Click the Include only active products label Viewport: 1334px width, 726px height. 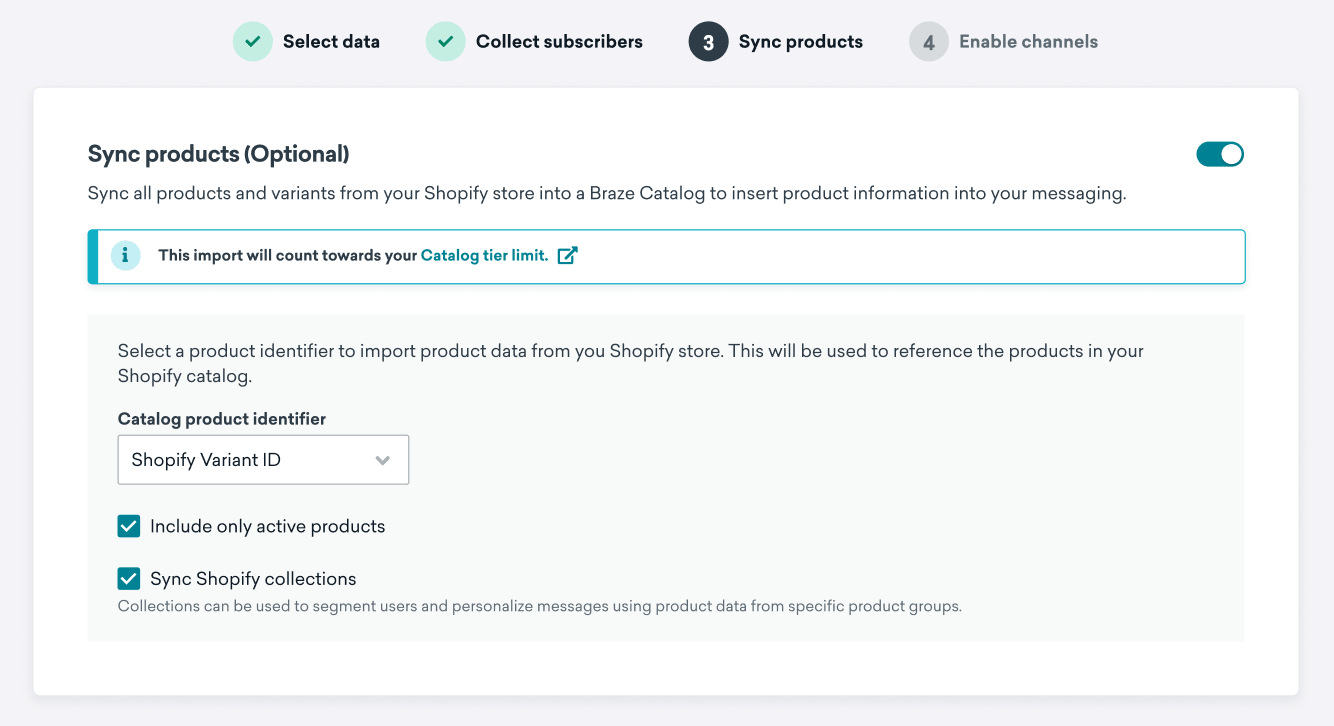(x=267, y=526)
